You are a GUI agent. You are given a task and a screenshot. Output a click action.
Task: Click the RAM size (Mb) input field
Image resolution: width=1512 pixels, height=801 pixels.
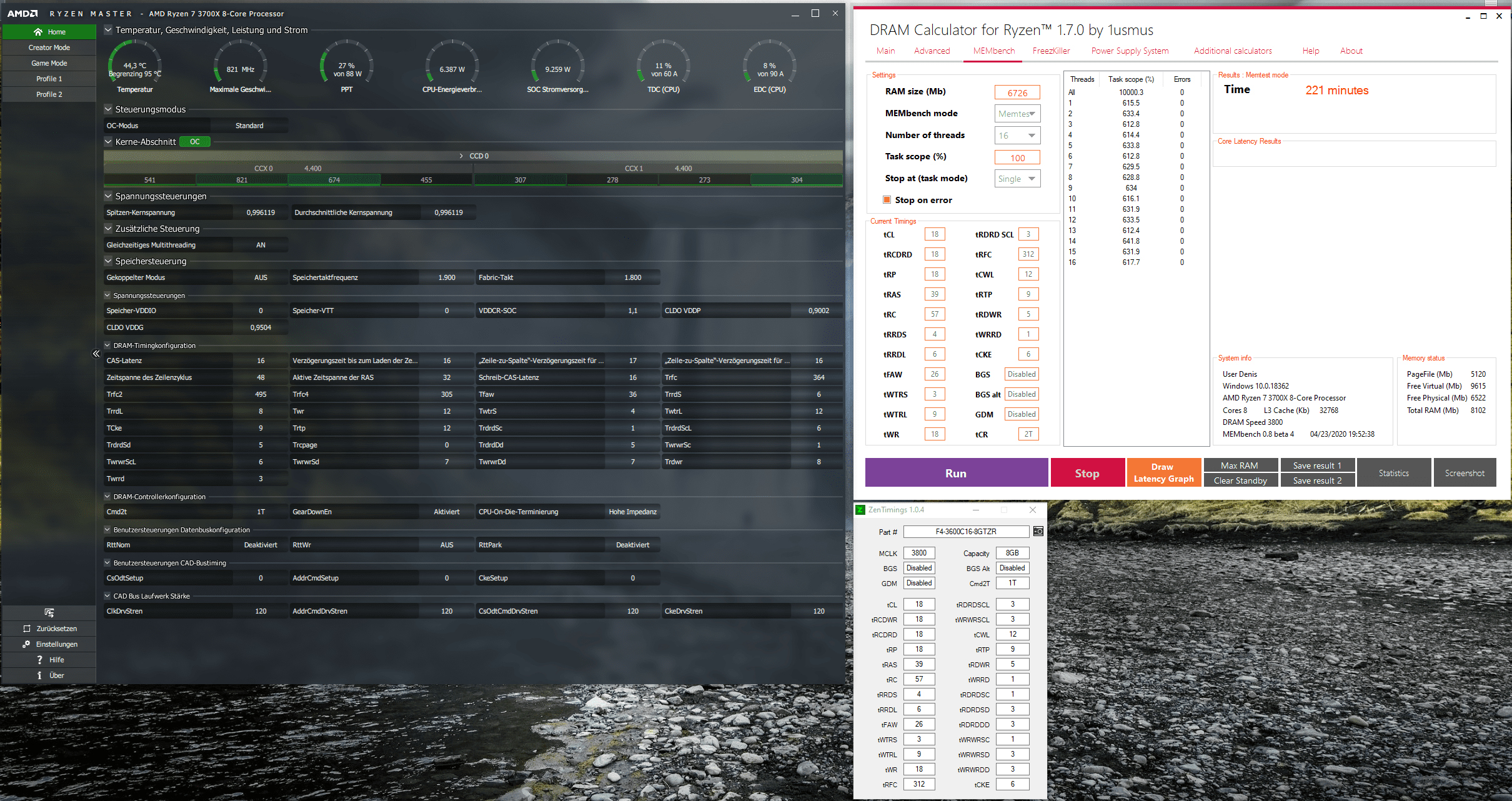(x=1017, y=92)
